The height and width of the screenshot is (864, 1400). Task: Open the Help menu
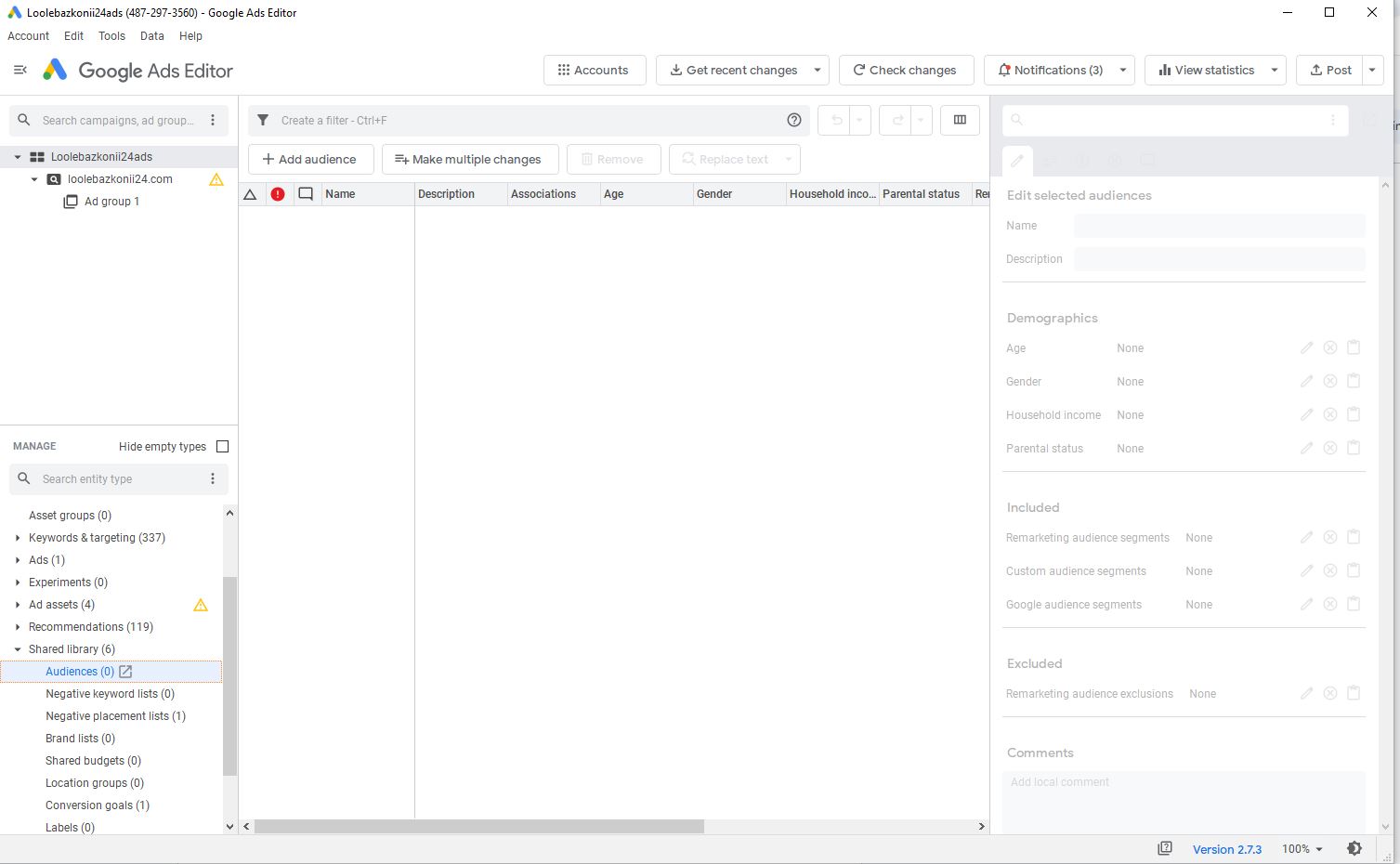[x=190, y=36]
